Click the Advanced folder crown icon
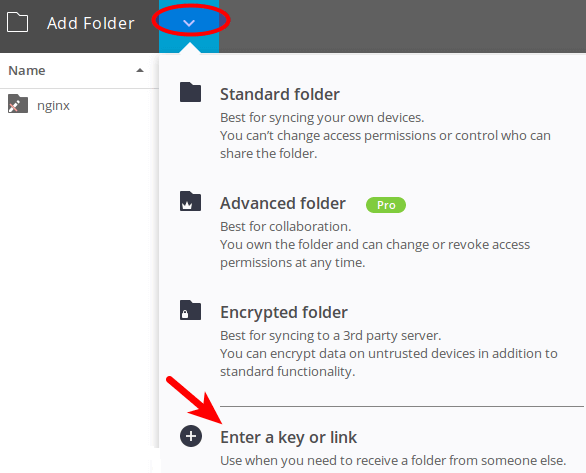Screen dimensions: 586x473 [x=190, y=201]
